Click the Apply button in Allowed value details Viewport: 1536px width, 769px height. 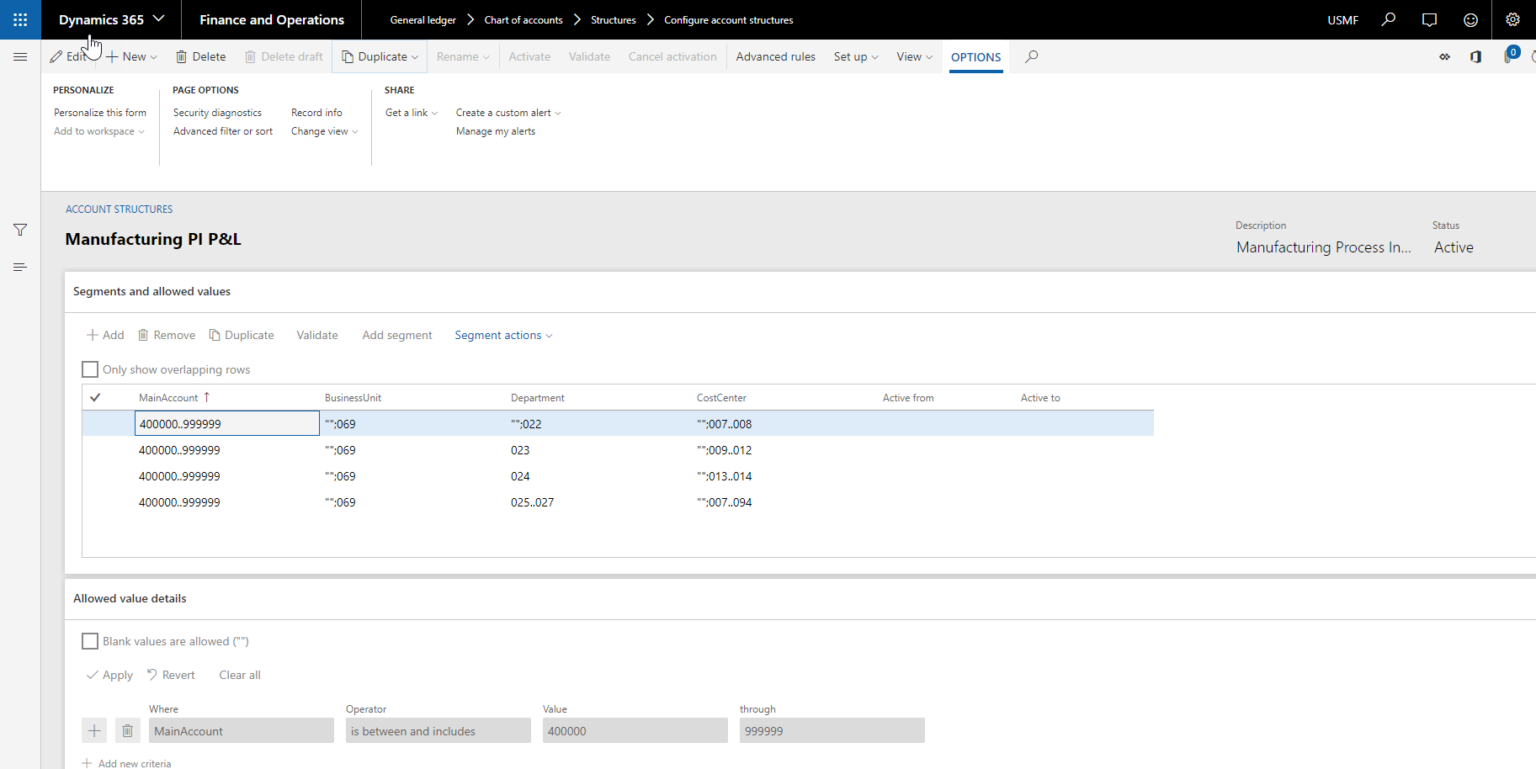[109, 674]
